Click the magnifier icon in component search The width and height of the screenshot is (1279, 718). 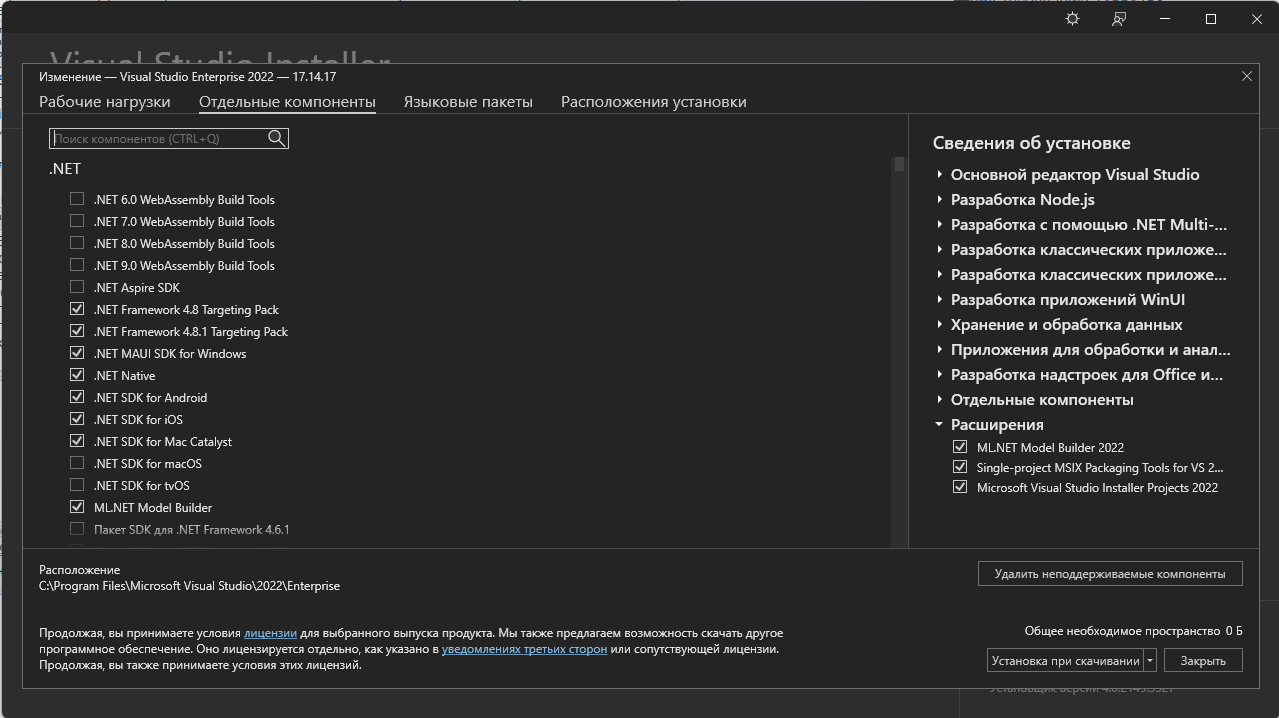coord(277,139)
